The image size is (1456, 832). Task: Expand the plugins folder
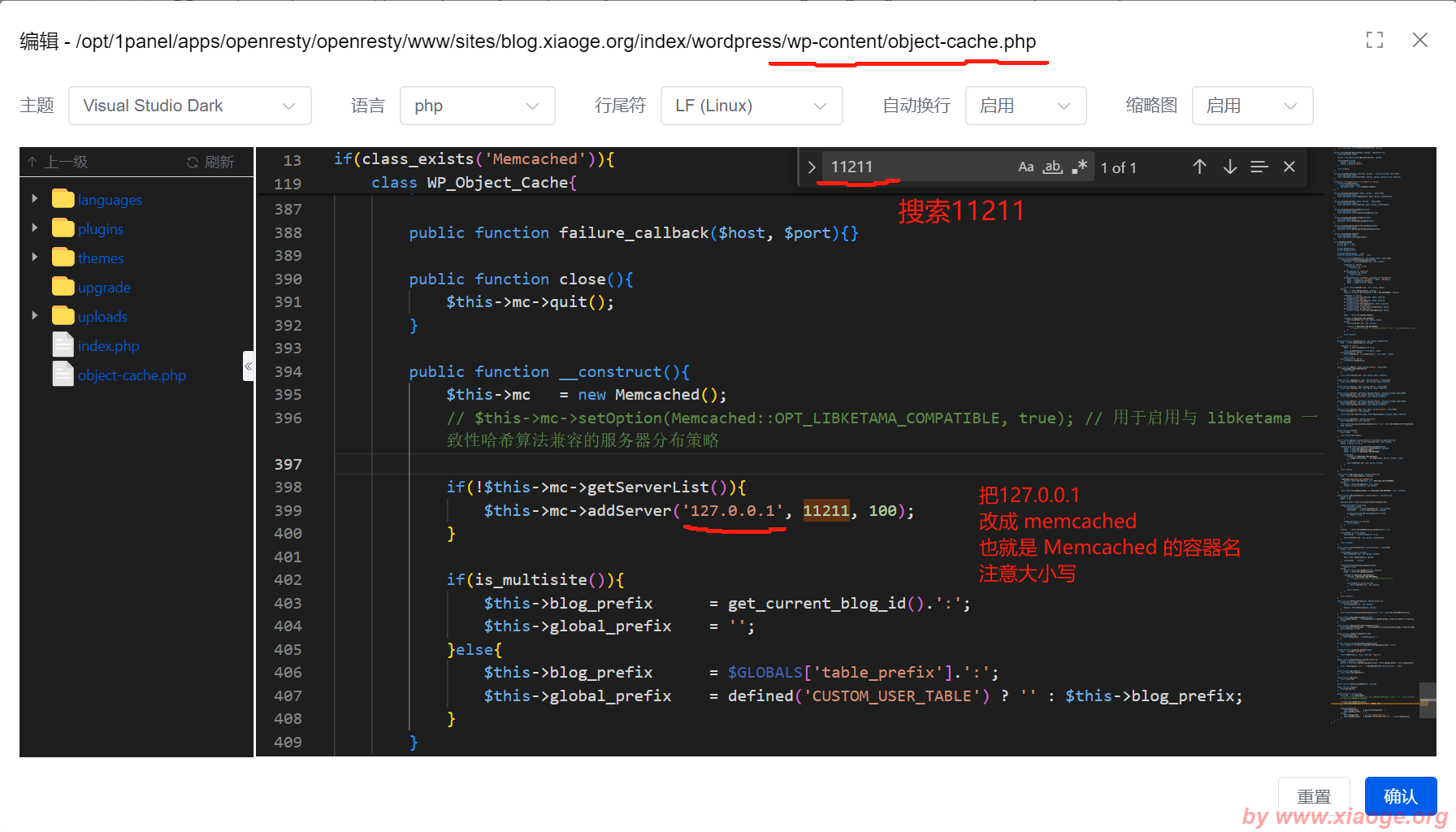pos(35,228)
